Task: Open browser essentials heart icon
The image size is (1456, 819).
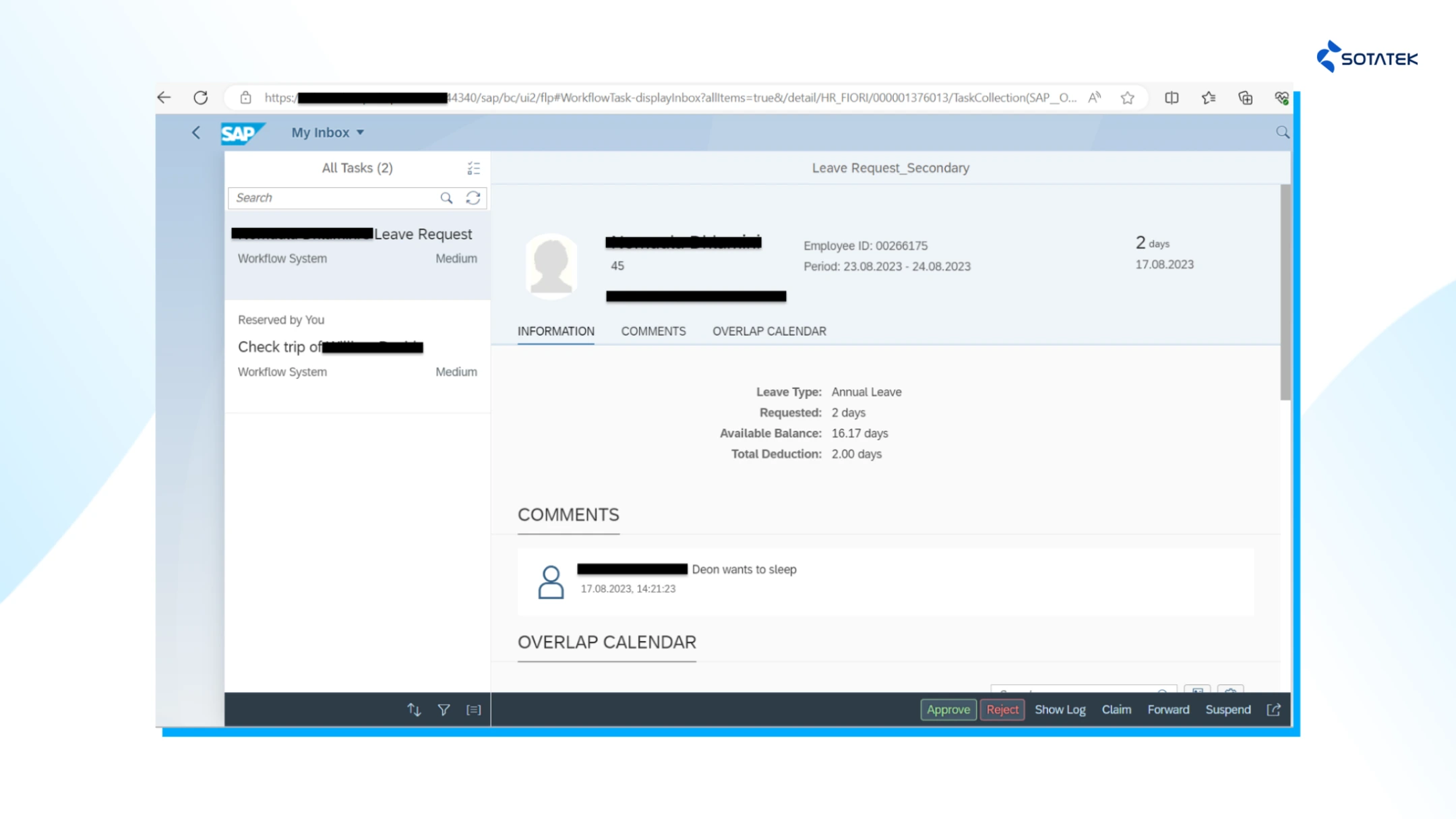Action: pos(1282,98)
